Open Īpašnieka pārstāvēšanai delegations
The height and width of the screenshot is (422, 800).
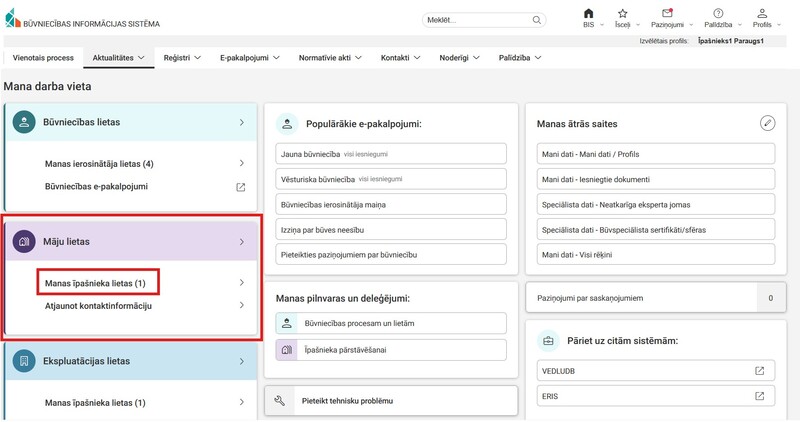coord(391,350)
